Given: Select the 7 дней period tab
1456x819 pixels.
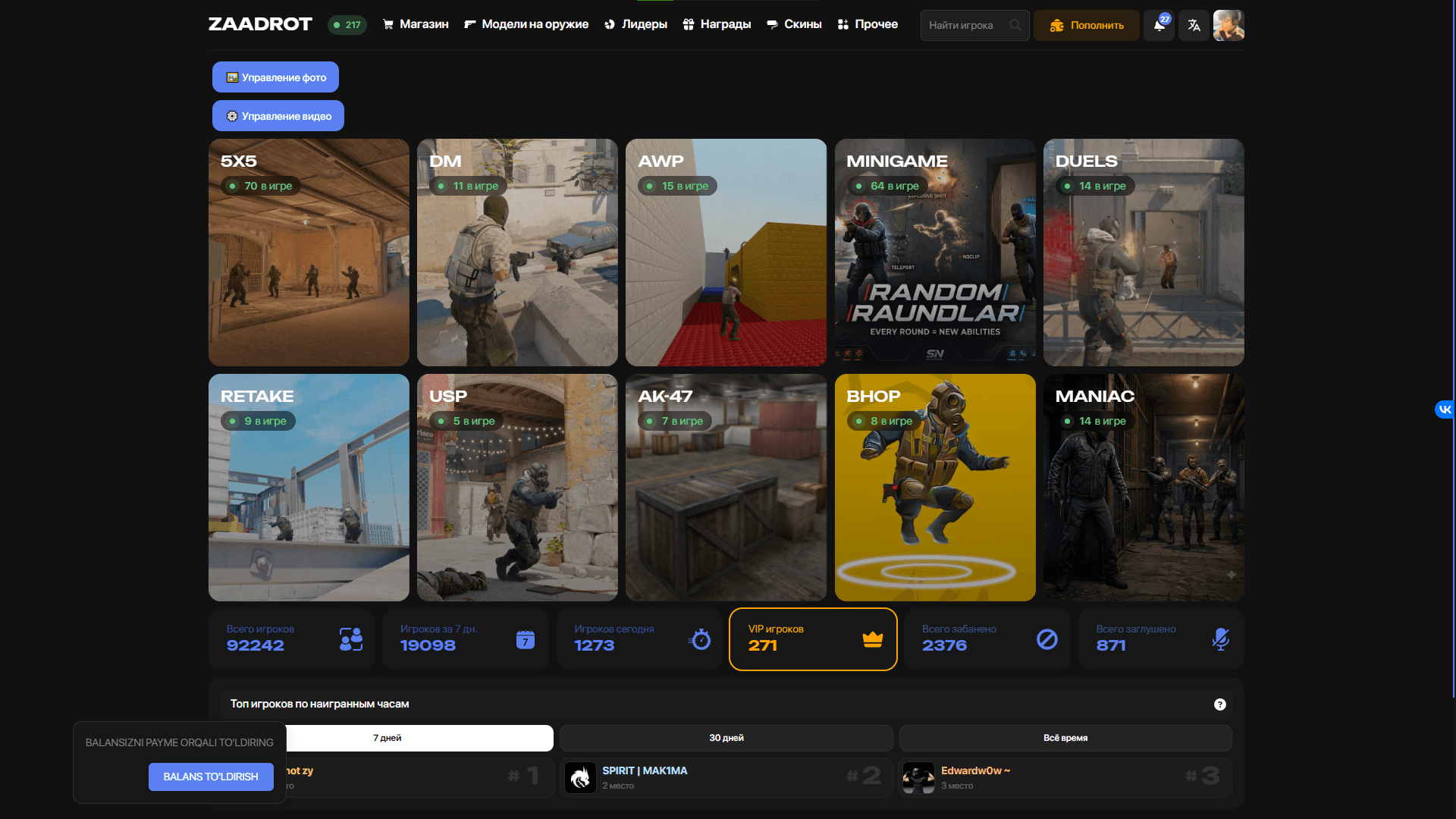Looking at the screenshot, I should [388, 738].
